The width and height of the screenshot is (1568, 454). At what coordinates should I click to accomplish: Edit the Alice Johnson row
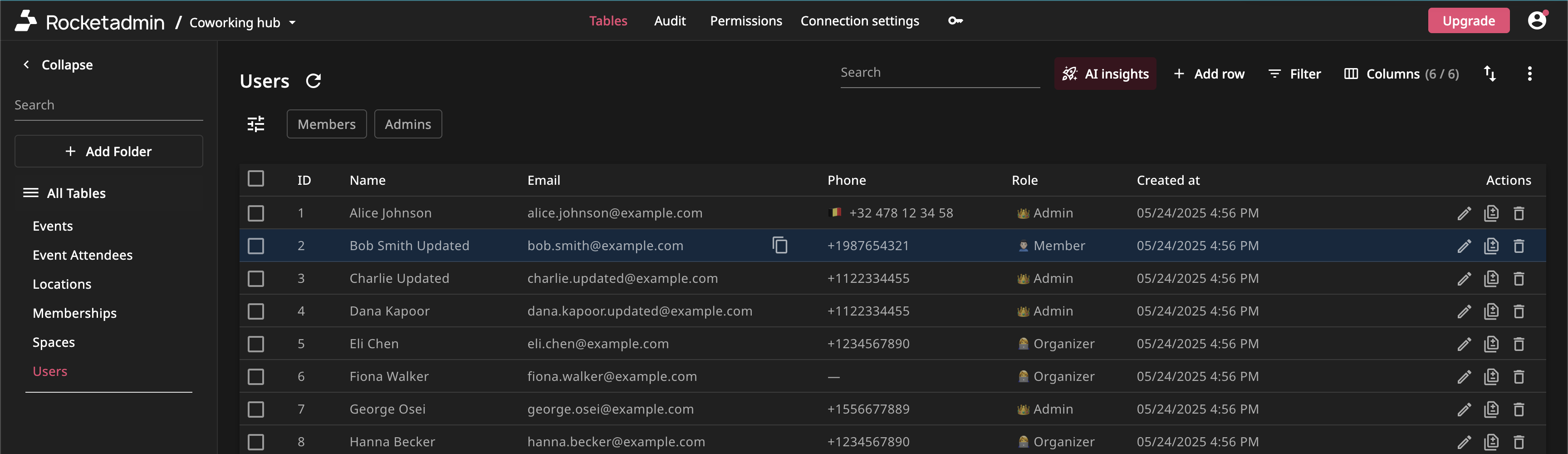coord(1464,213)
